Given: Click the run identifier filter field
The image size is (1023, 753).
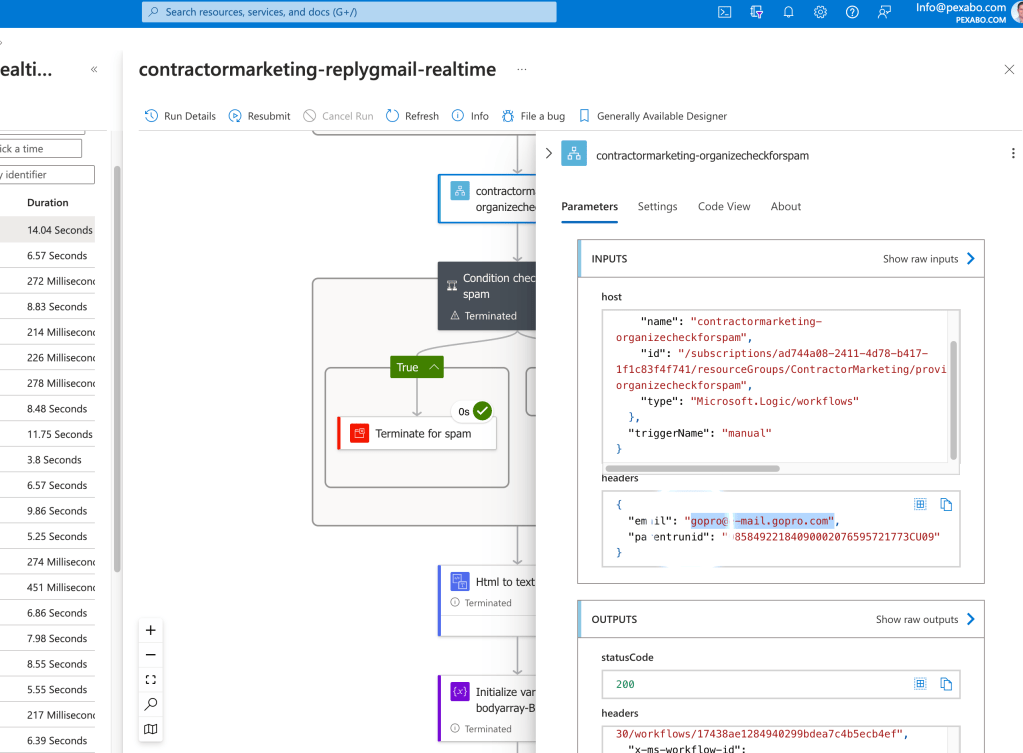Looking at the screenshot, I should [47, 174].
